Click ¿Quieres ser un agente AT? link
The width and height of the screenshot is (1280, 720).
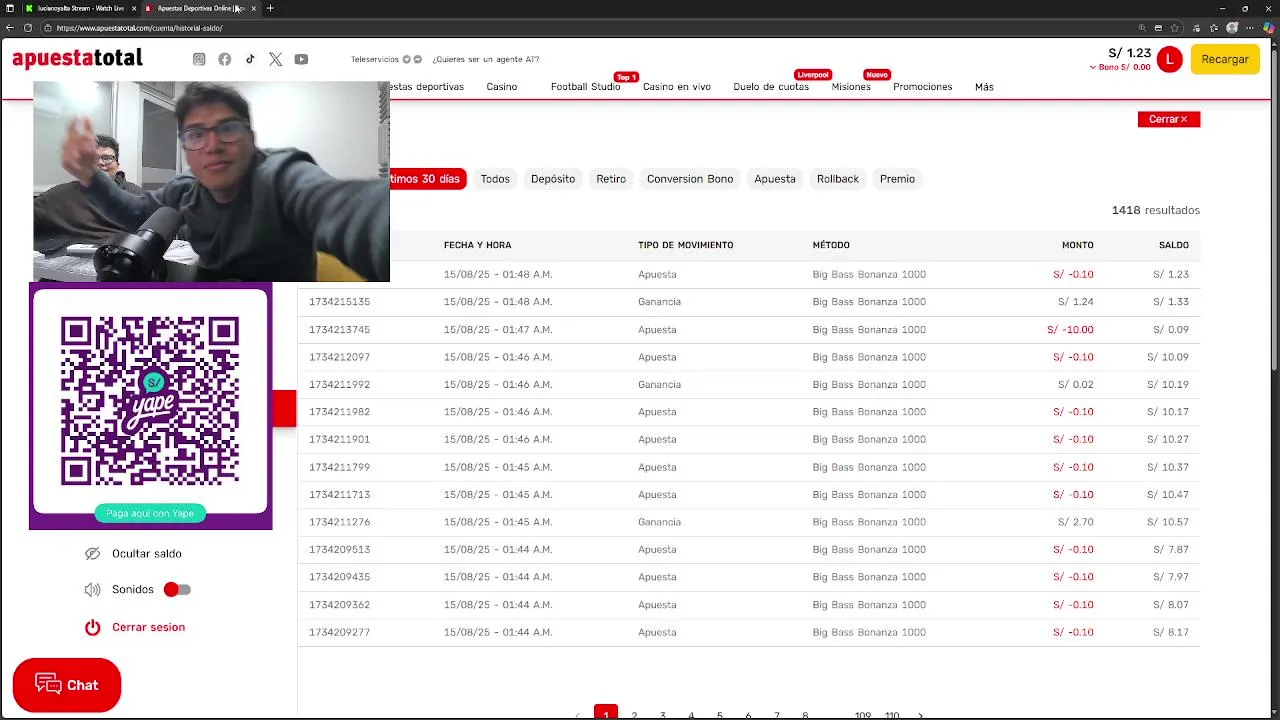click(486, 59)
